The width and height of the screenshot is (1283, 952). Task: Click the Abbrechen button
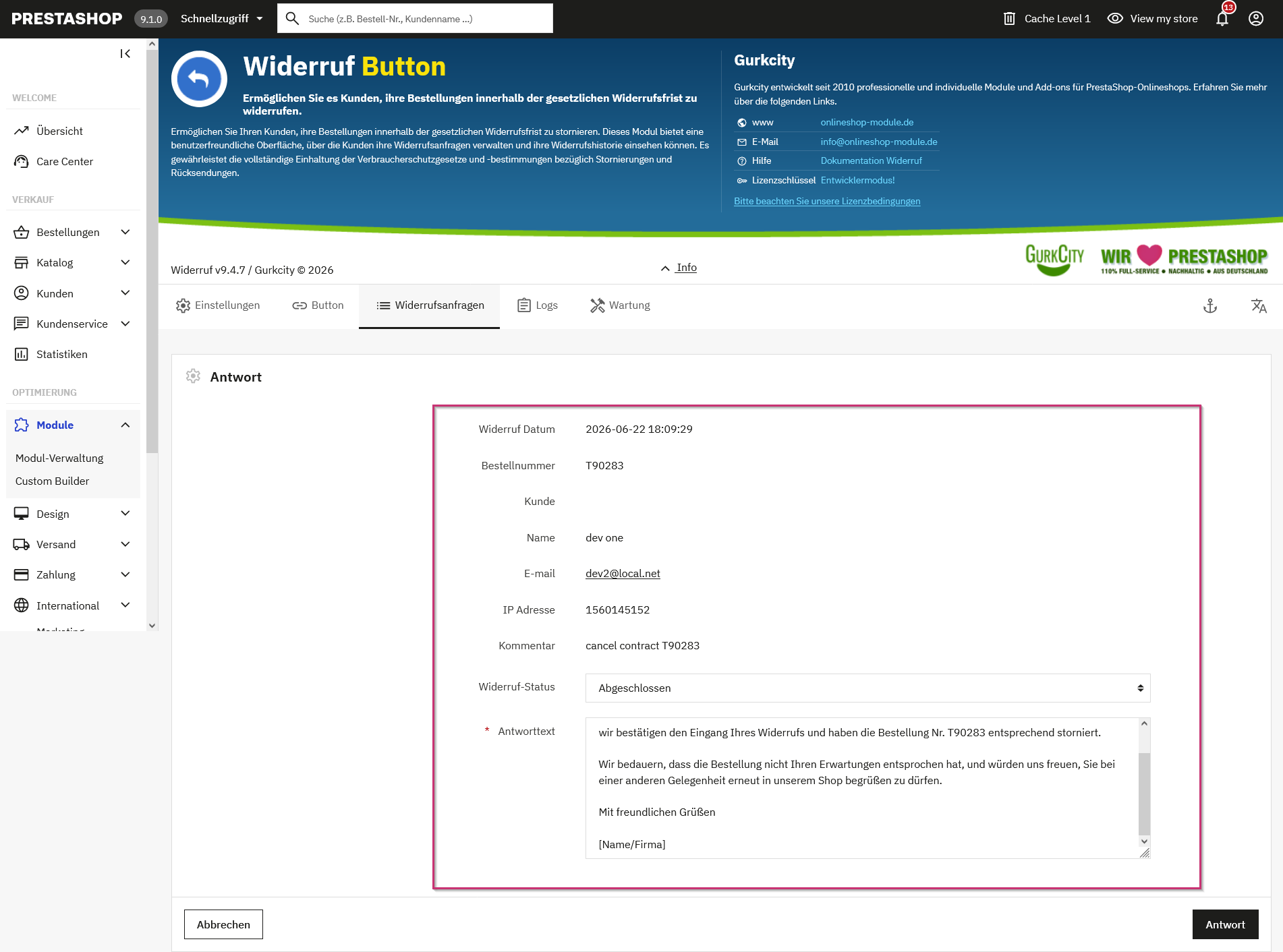tap(223, 924)
